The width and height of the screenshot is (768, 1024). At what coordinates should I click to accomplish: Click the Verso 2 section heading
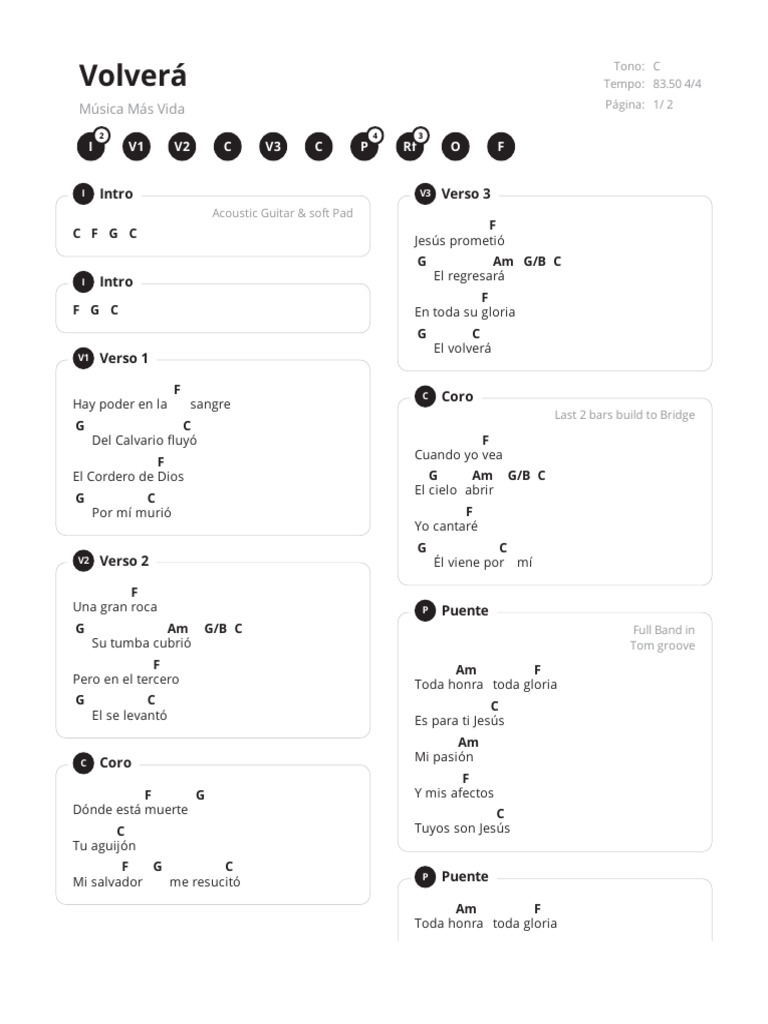click(x=124, y=561)
